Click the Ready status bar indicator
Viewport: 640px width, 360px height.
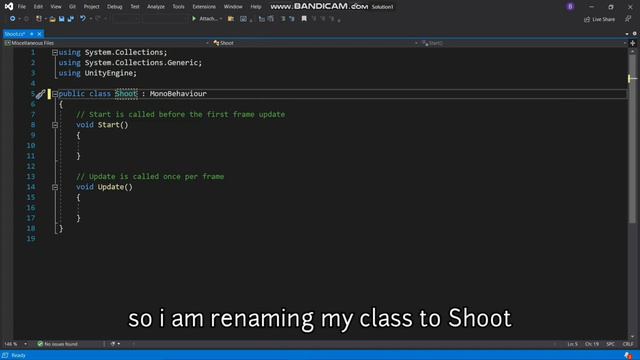[18, 356]
